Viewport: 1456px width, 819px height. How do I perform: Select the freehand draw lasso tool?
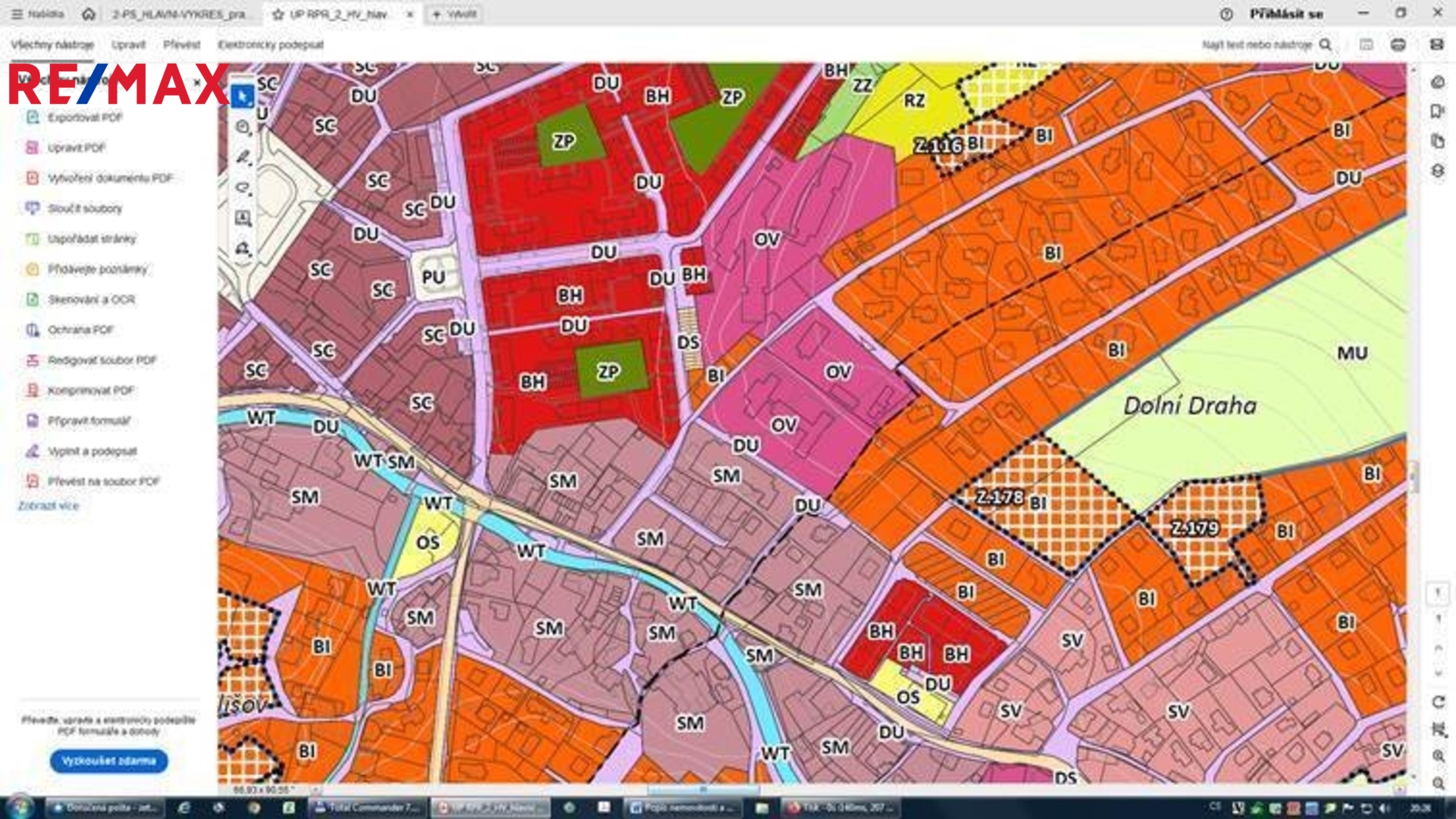243,187
